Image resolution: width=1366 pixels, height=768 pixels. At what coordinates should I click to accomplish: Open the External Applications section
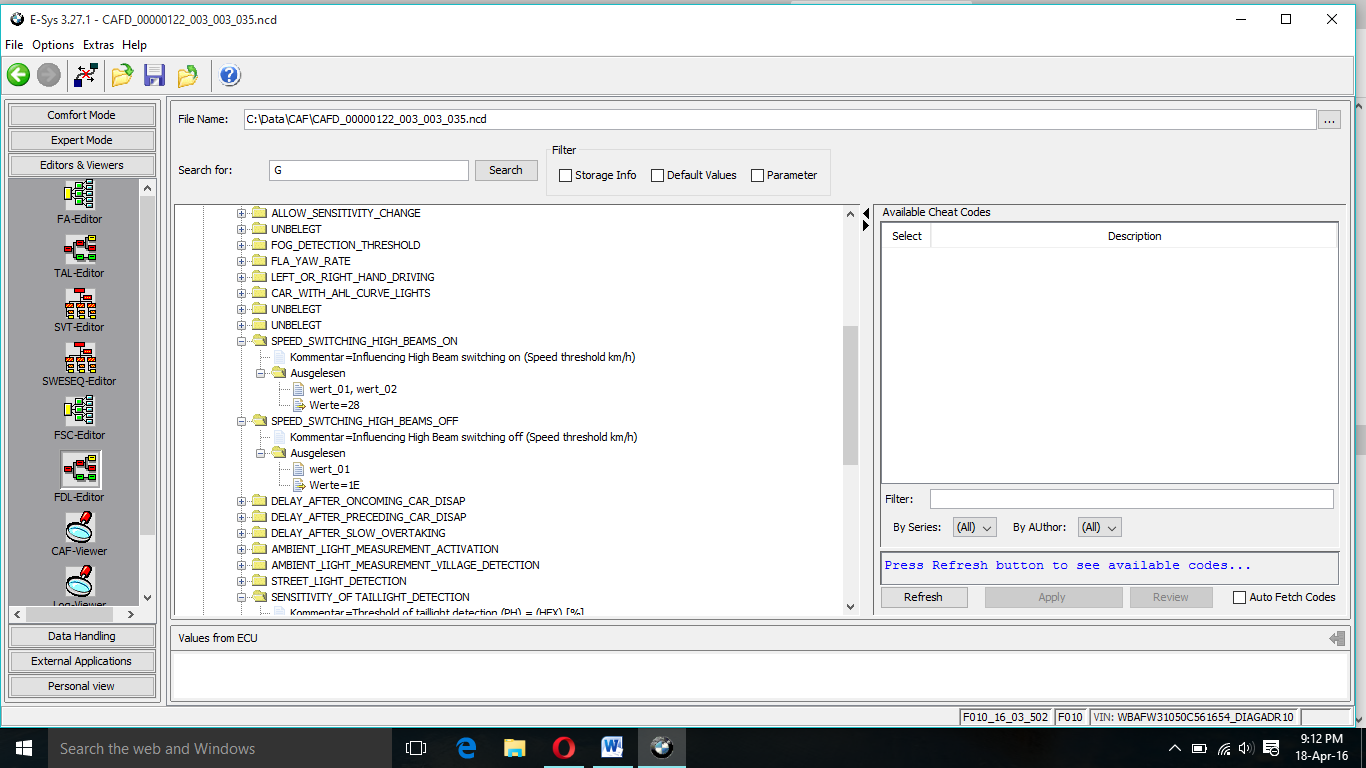coord(82,661)
